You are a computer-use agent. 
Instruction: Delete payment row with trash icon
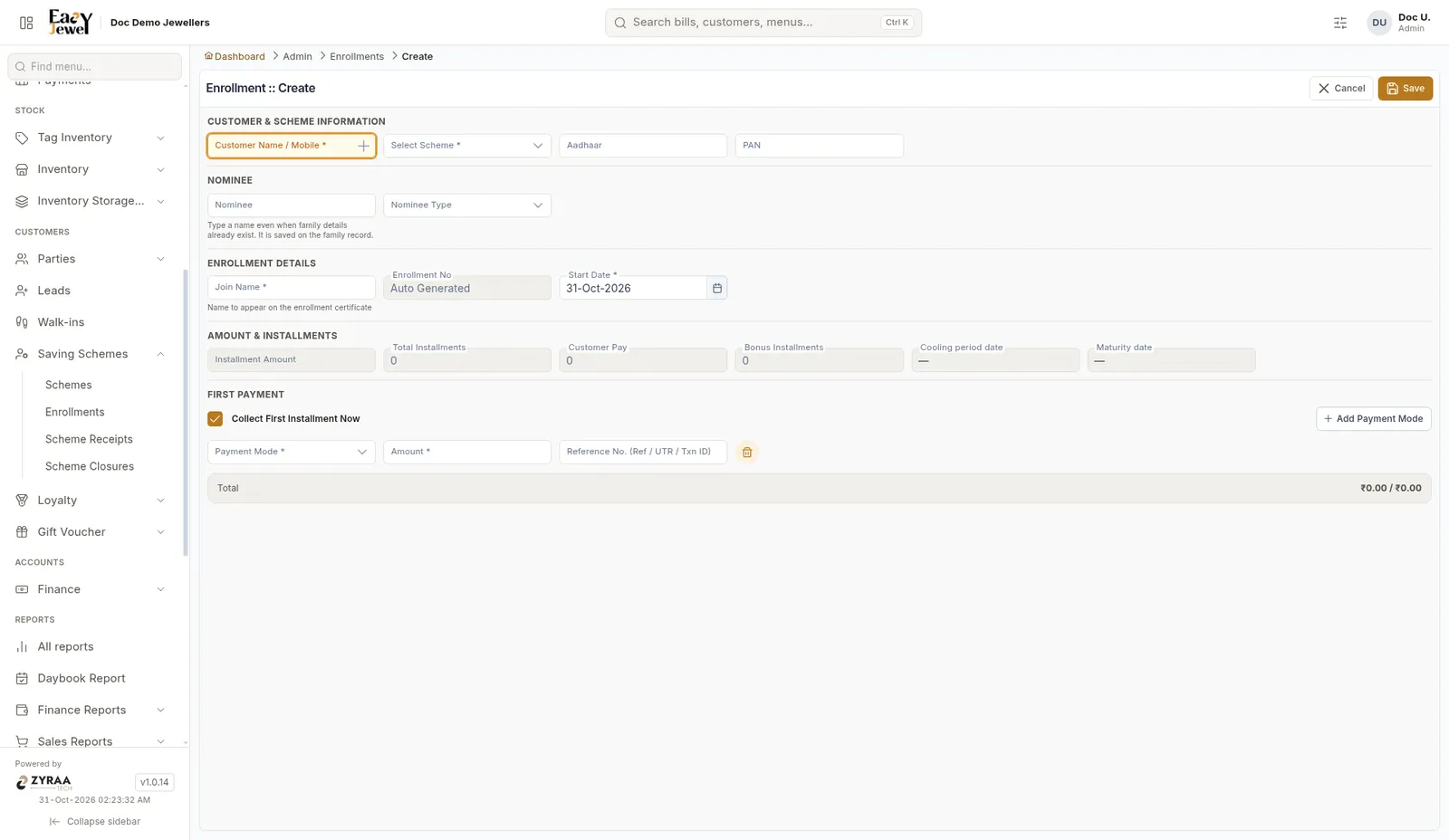[747, 453]
